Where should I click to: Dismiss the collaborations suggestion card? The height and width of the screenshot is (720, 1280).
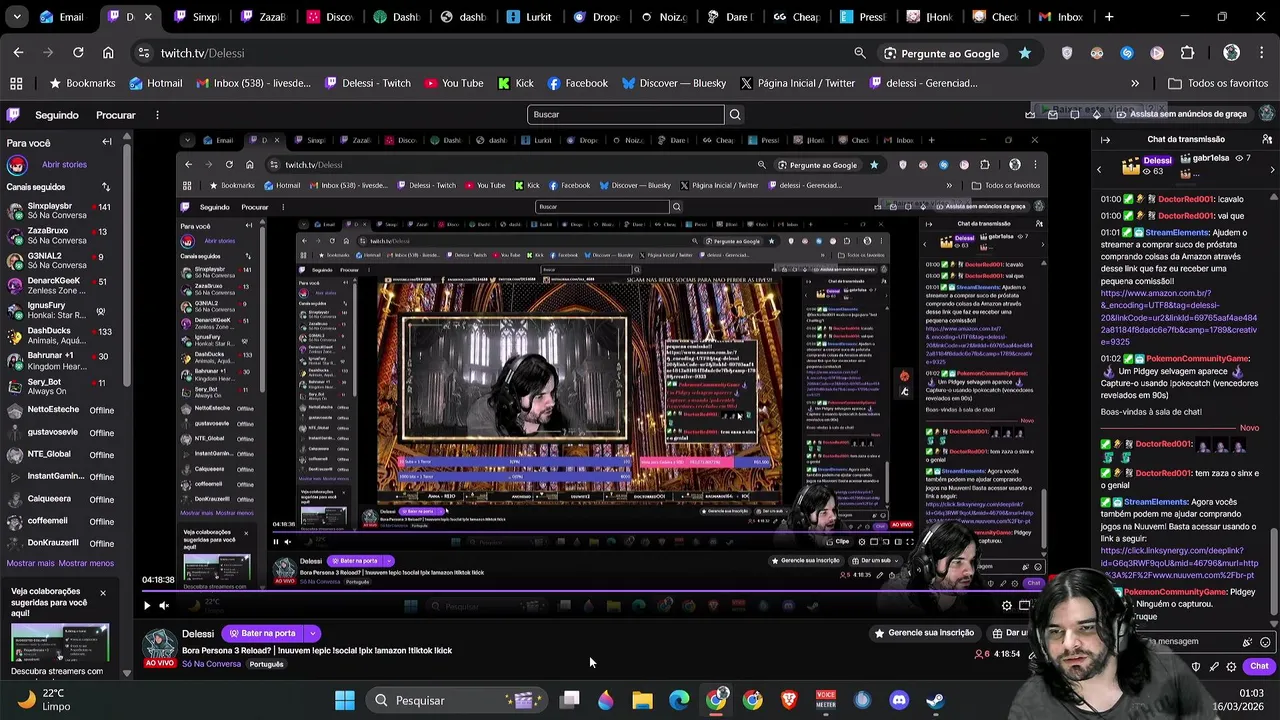click(102, 593)
